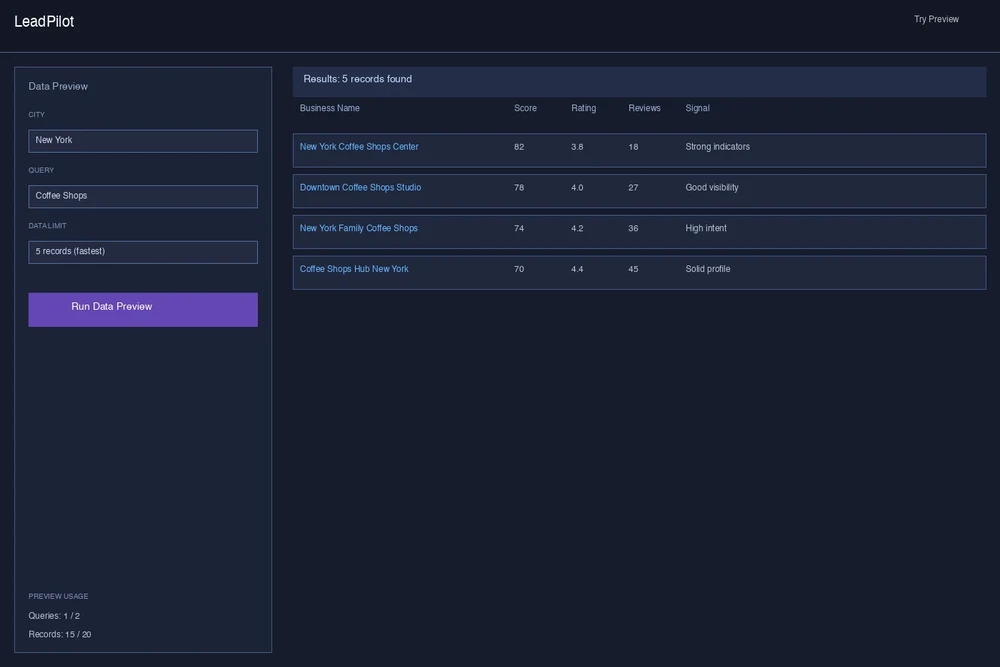Click the Business Name column header

point(330,108)
